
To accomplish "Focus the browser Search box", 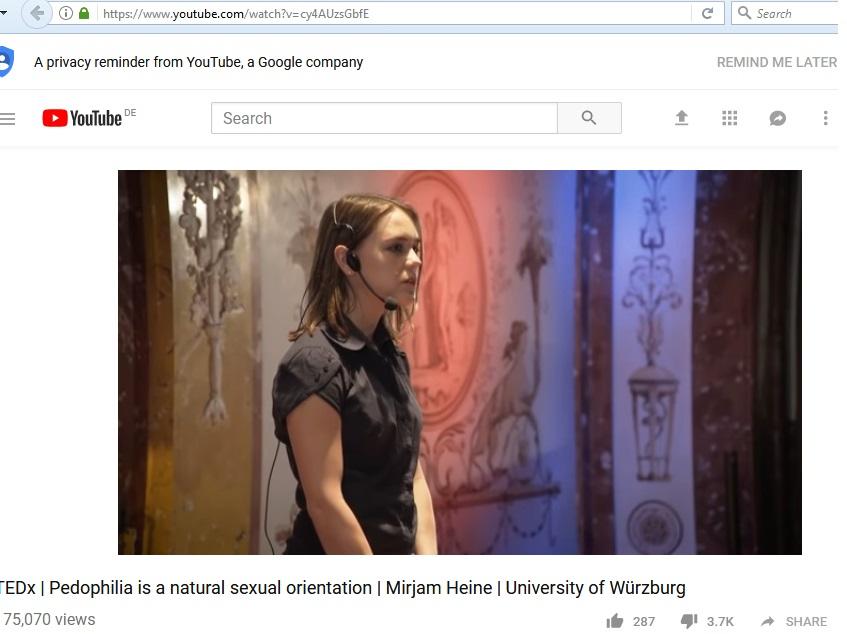I will [787, 14].
